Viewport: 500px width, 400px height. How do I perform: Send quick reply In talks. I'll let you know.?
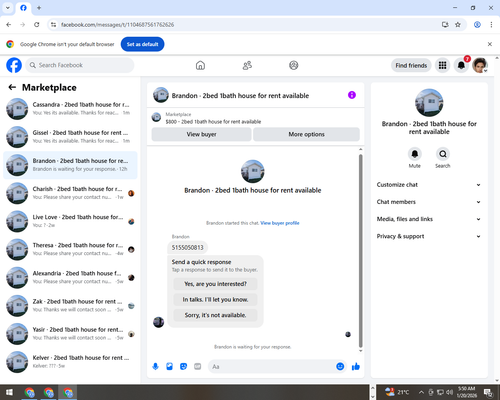coord(215,300)
